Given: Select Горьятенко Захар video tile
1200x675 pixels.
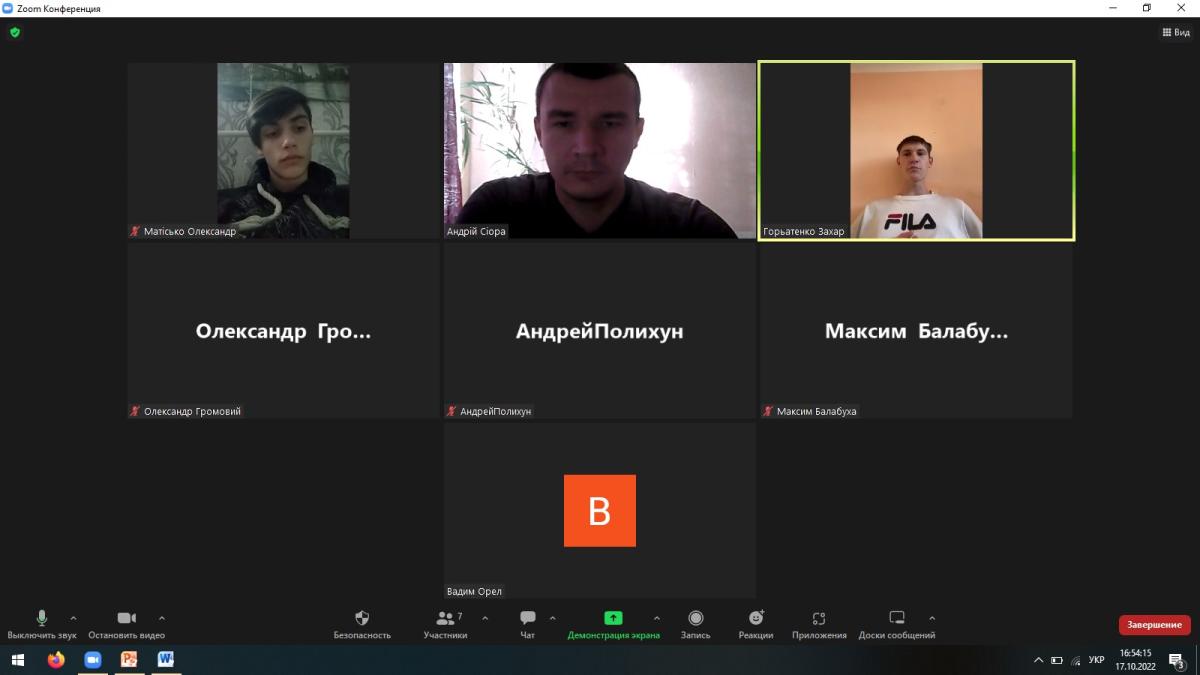Looking at the screenshot, I should 916,151.
